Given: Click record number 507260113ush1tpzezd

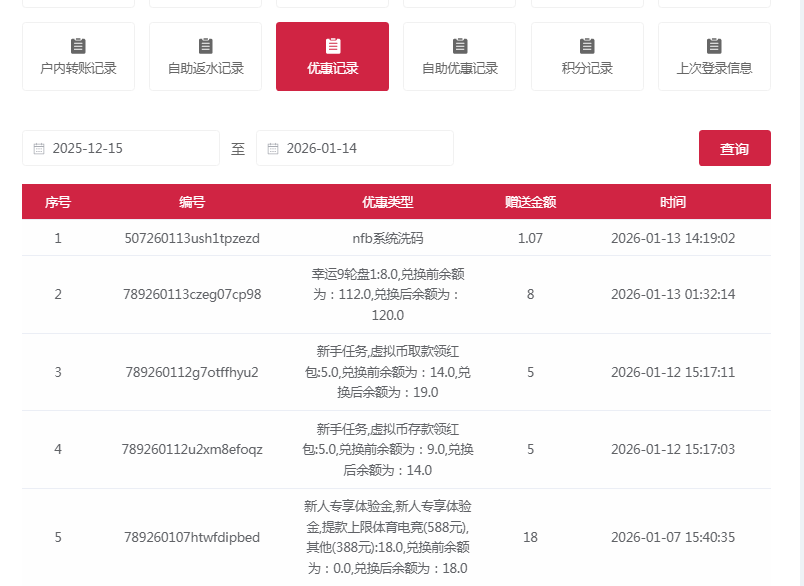Looking at the screenshot, I should (x=191, y=238).
